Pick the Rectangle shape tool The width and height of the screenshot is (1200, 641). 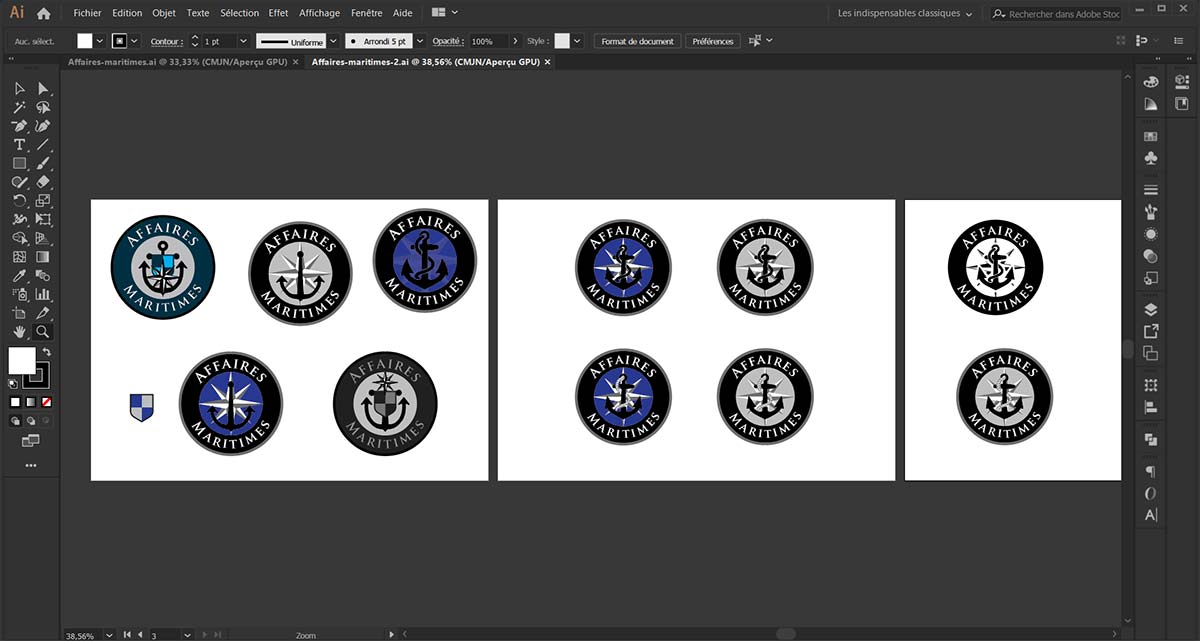click(x=19, y=163)
